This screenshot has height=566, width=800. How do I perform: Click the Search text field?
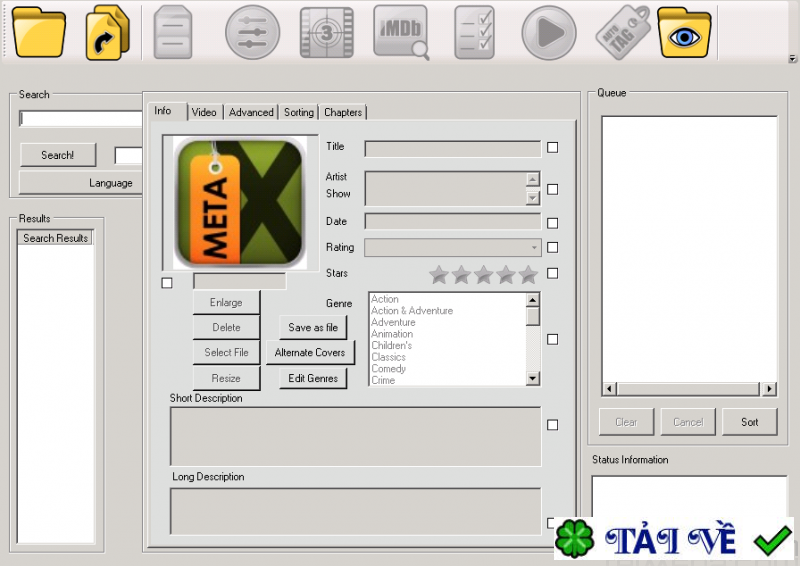point(81,118)
